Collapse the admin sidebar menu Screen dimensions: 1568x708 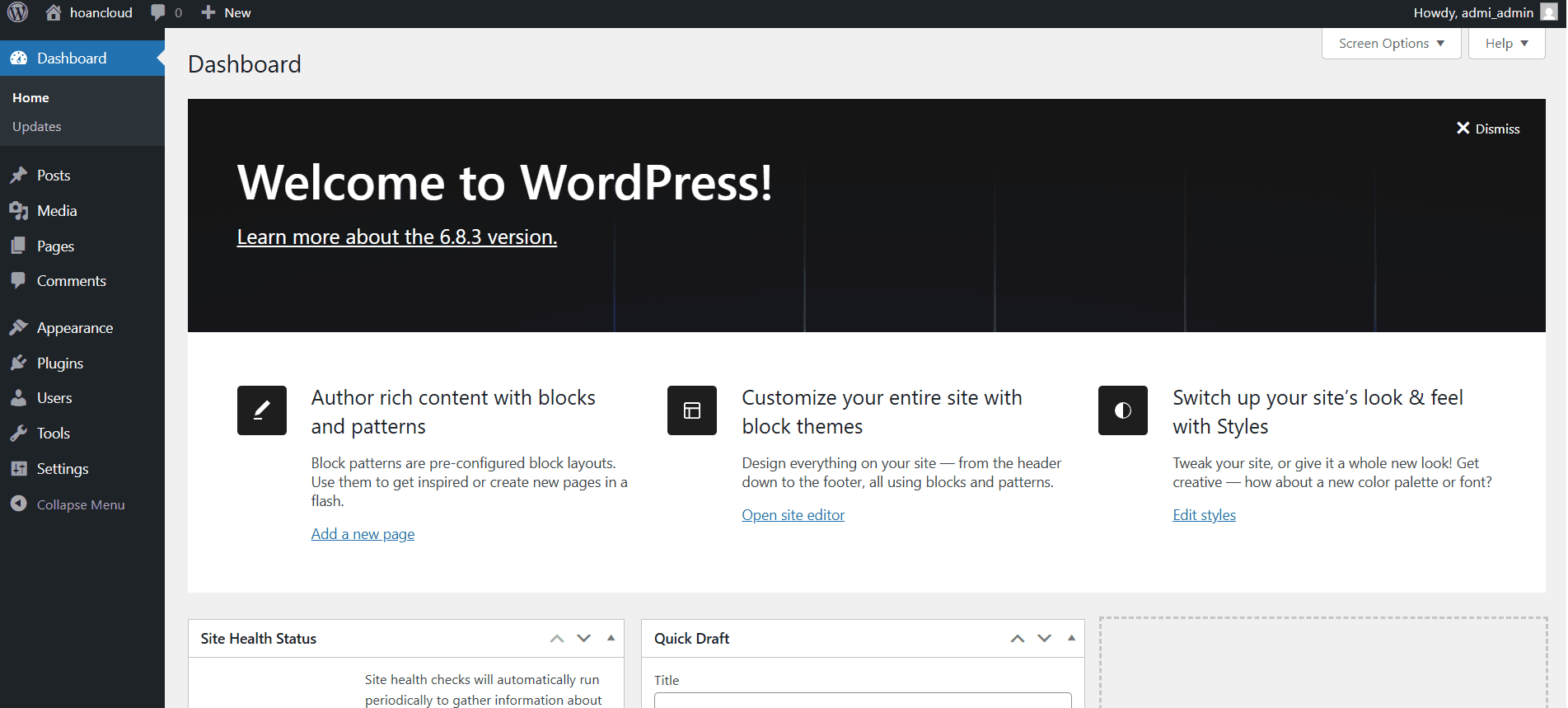pos(68,504)
